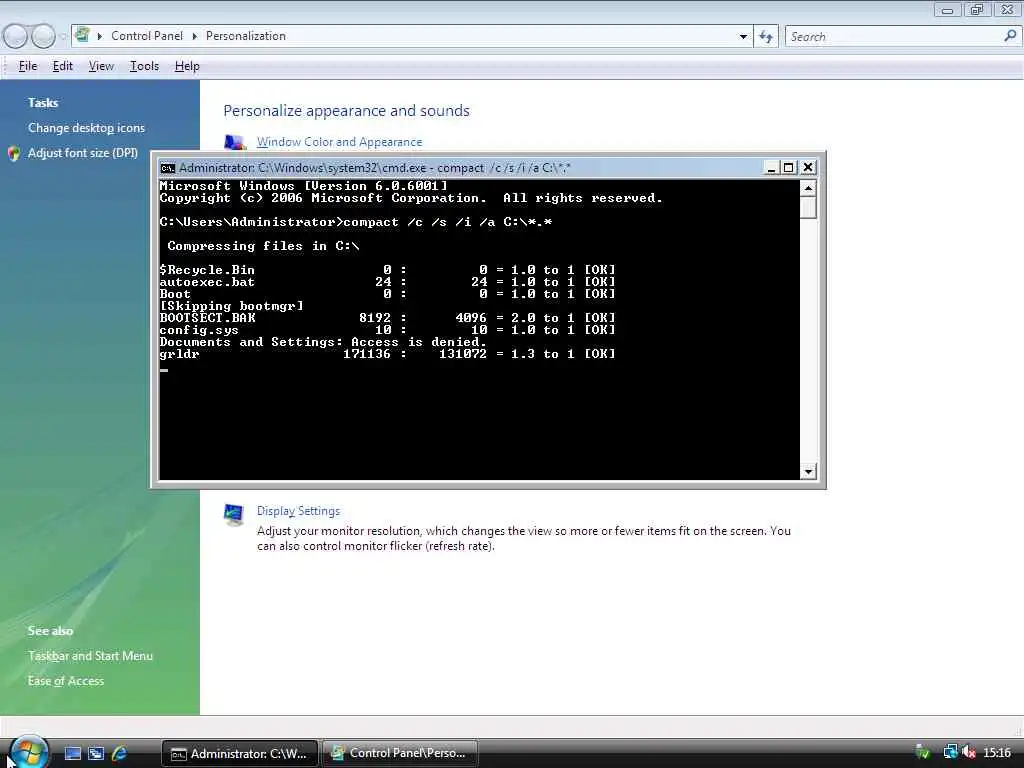Open the Windows Start orb
This screenshot has width=1024, height=768.
pos(29,752)
